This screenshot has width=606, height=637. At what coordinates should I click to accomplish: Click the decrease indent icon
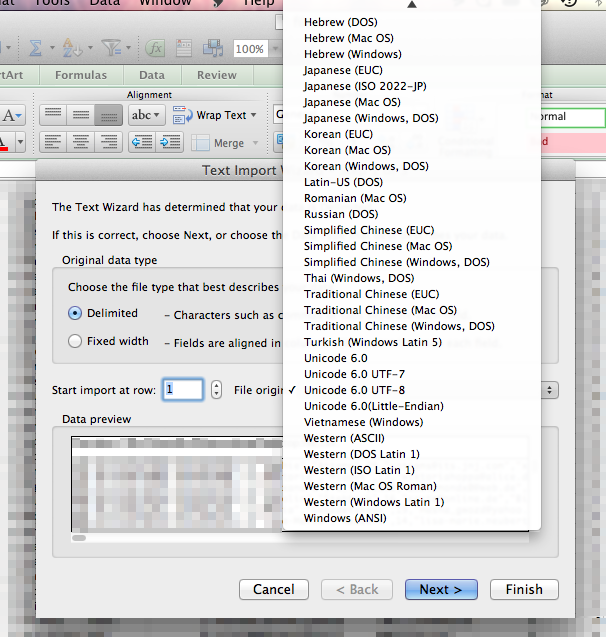142,142
